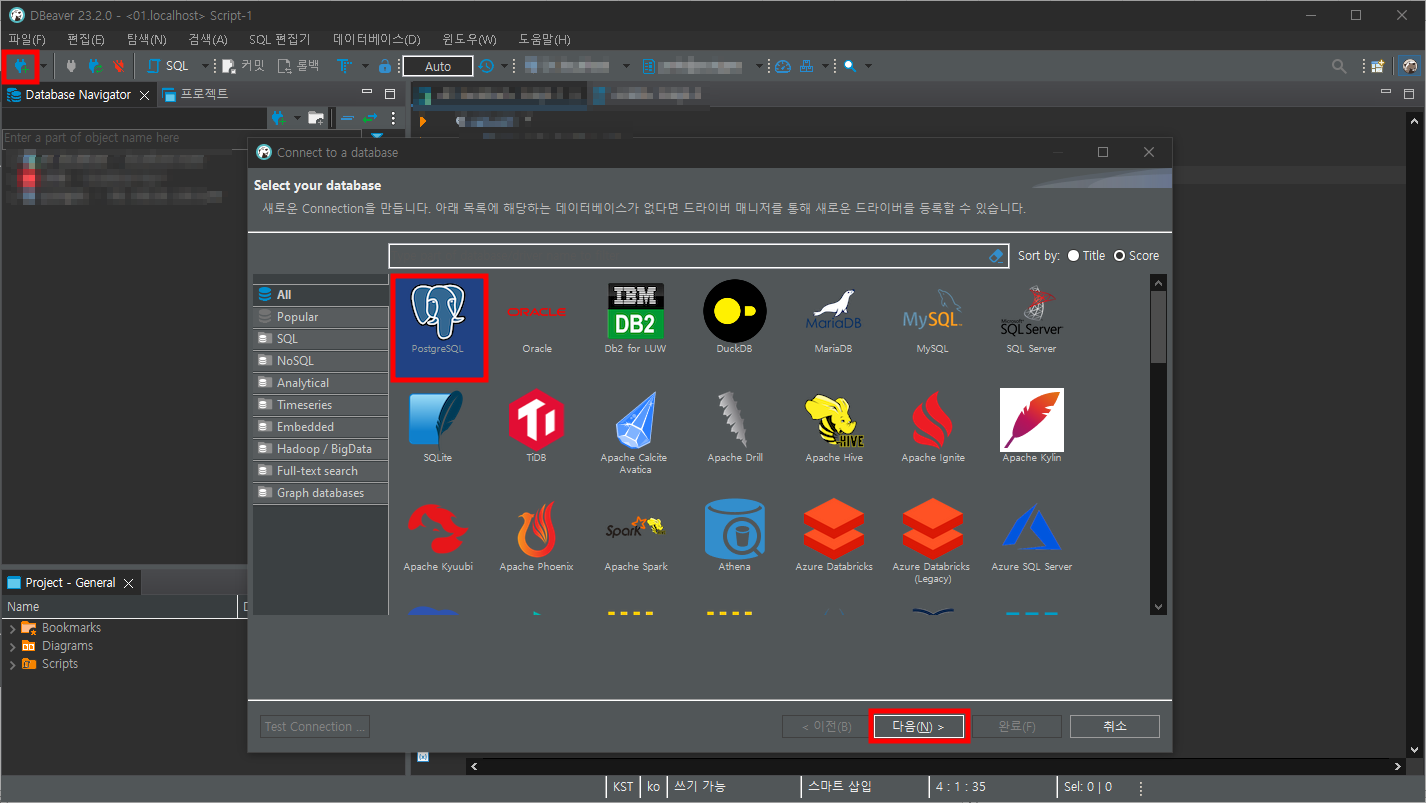Click the New Database Connection plug icon in main toolbar
The width and height of the screenshot is (1426, 803).
tap(19, 66)
